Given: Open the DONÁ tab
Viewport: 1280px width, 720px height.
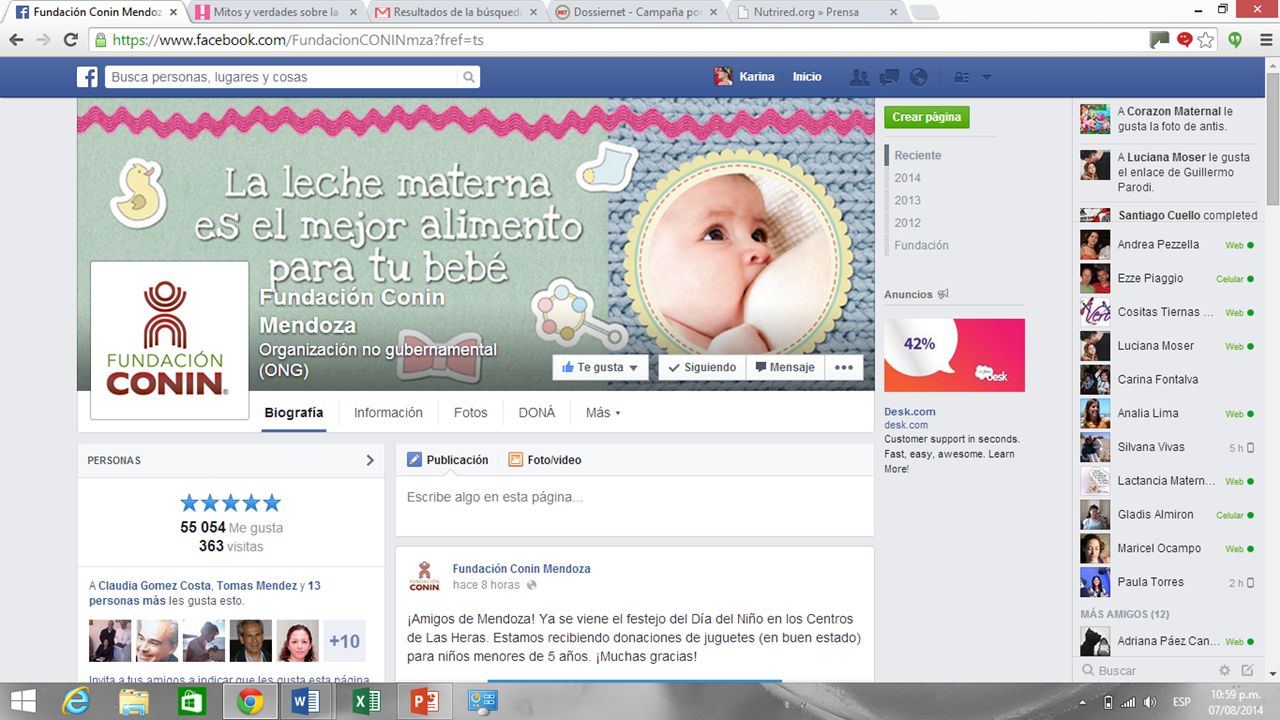Looking at the screenshot, I should coord(537,412).
